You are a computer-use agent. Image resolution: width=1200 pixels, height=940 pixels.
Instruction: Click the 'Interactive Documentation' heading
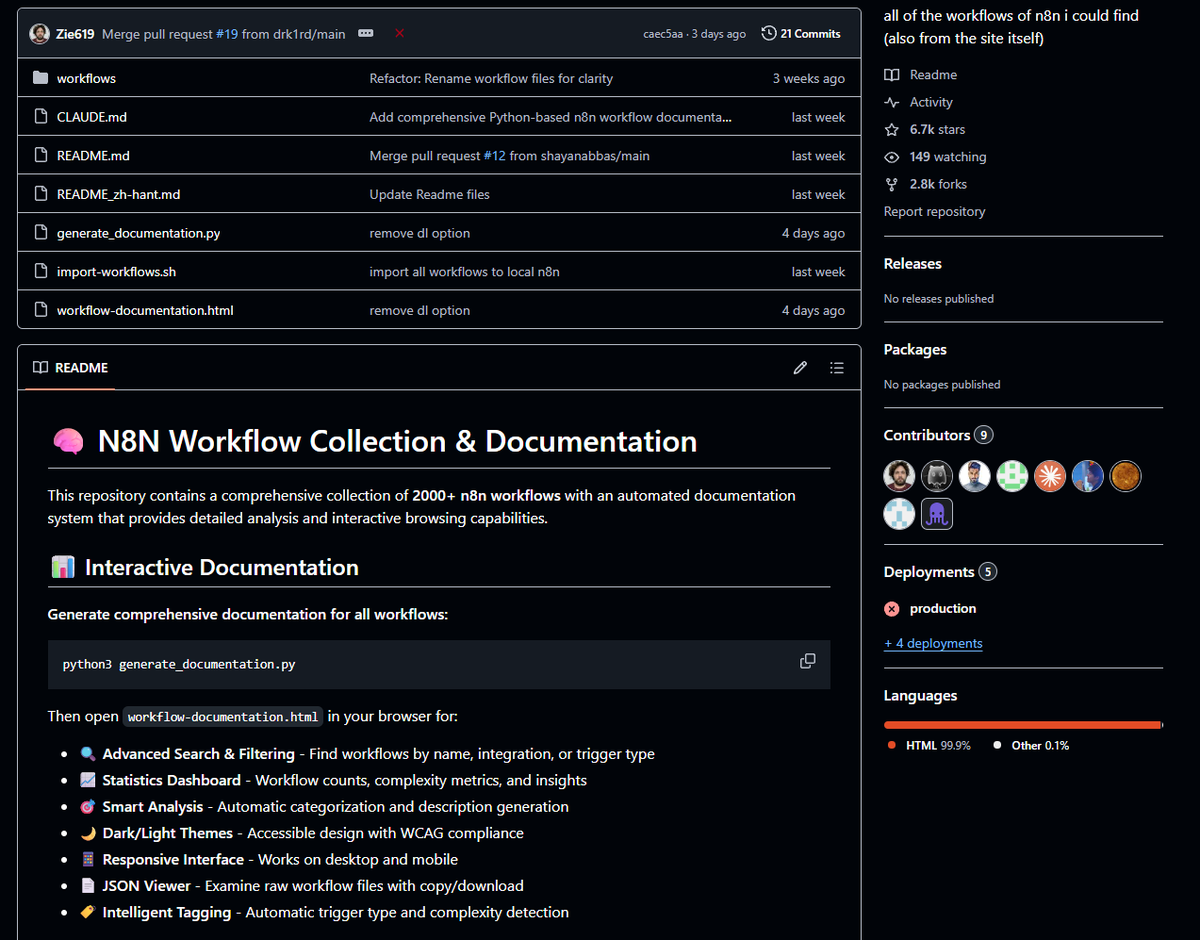[221, 568]
